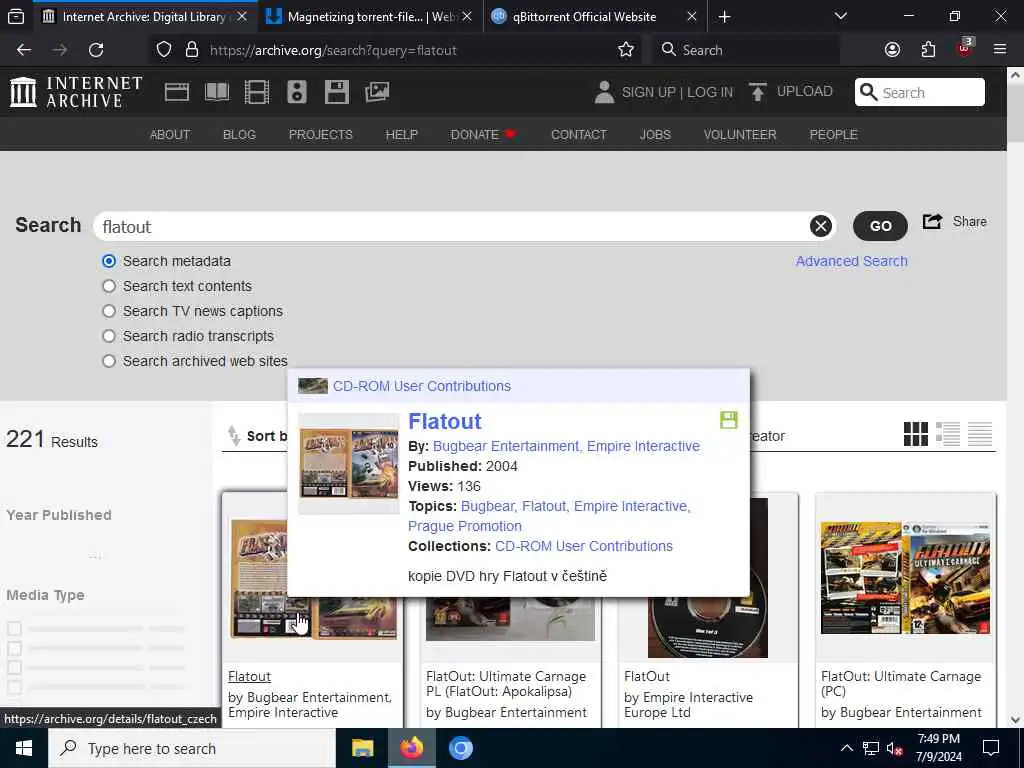Viewport: 1024px width, 768px height.
Task: Click the Firefox toolbar Search box
Action: point(745,50)
